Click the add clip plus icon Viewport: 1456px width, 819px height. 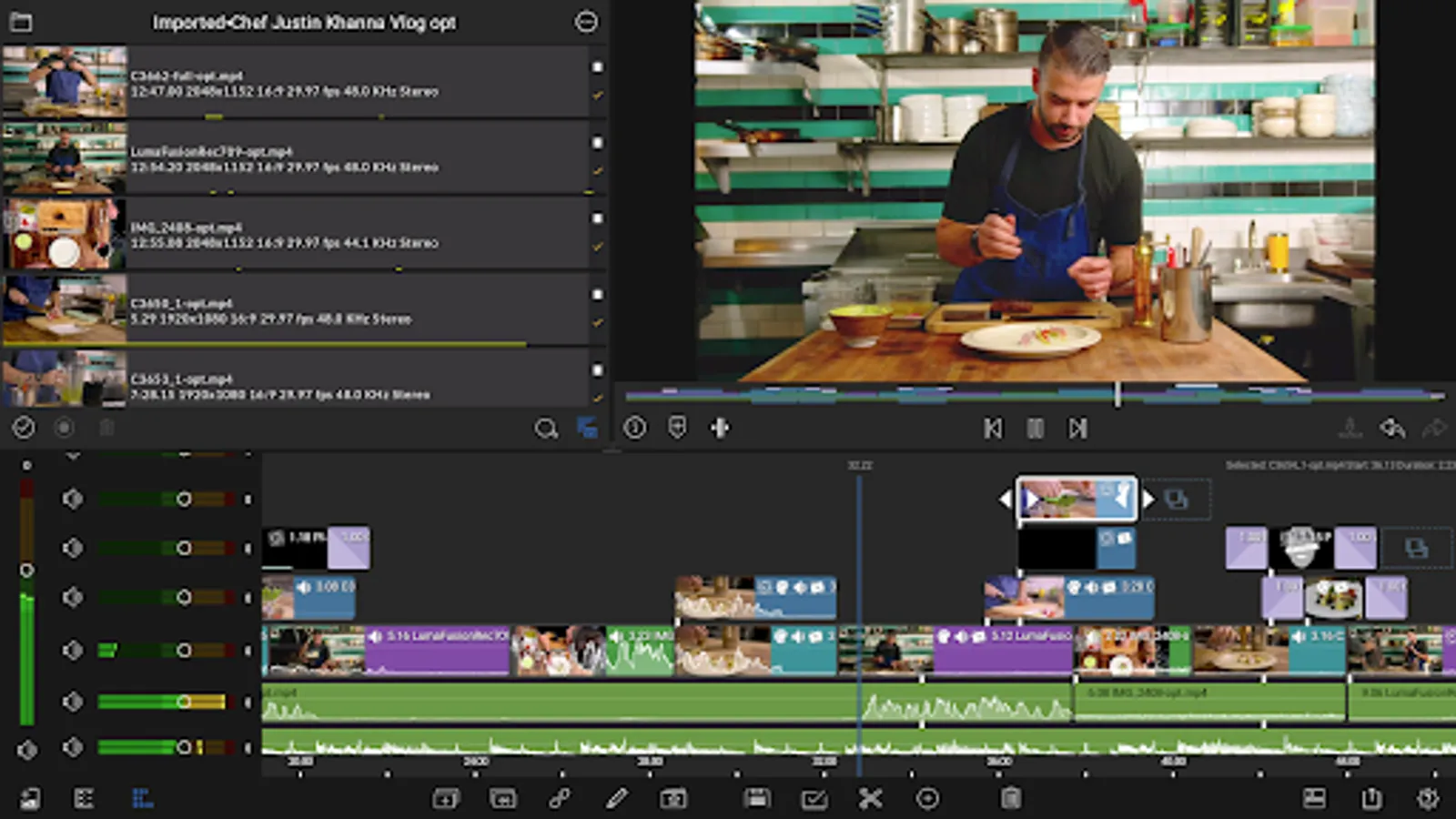[446, 799]
